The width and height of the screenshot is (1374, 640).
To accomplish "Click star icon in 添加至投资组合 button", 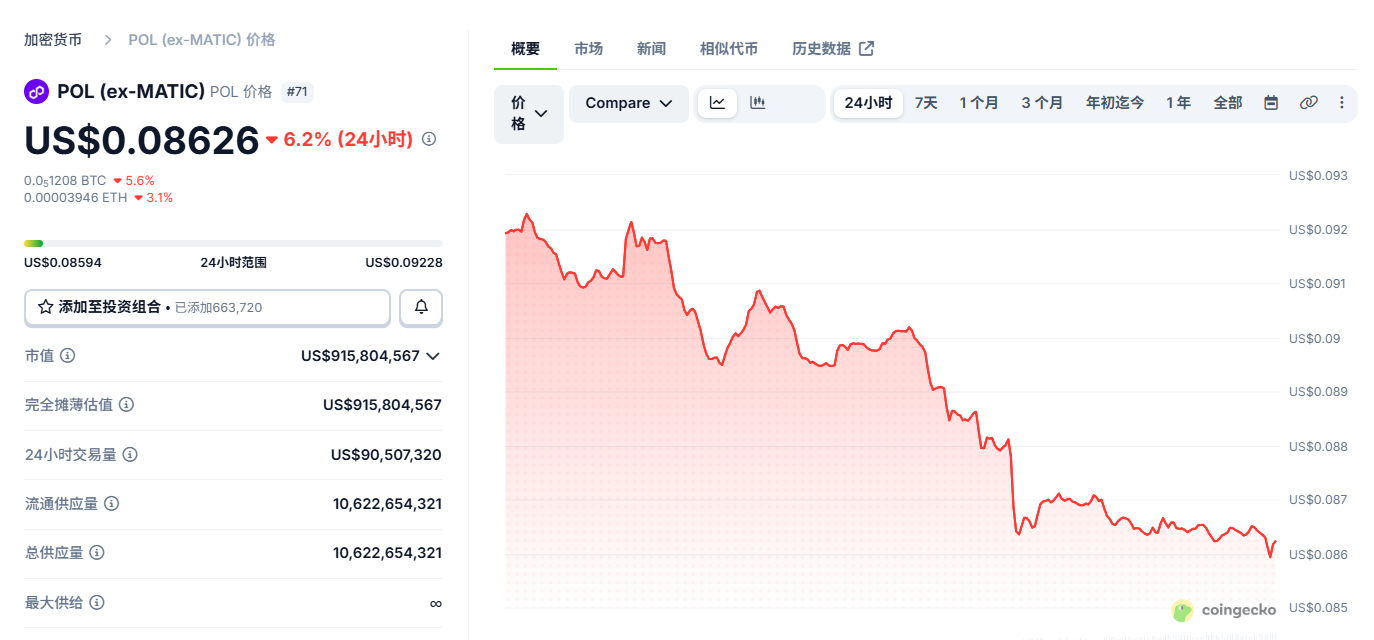I will (45, 307).
